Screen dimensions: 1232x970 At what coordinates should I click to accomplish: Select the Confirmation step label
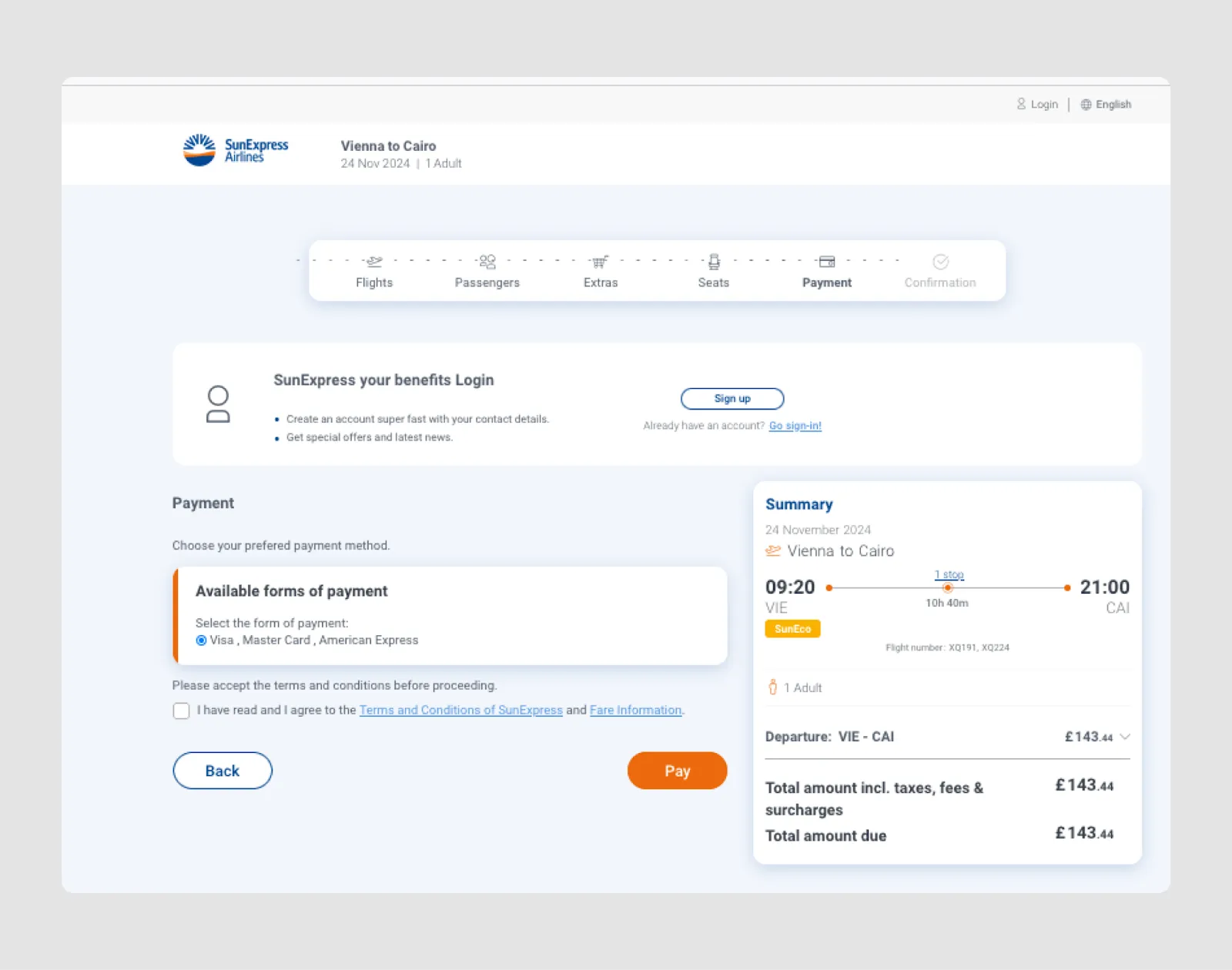pyautogui.click(x=940, y=283)
